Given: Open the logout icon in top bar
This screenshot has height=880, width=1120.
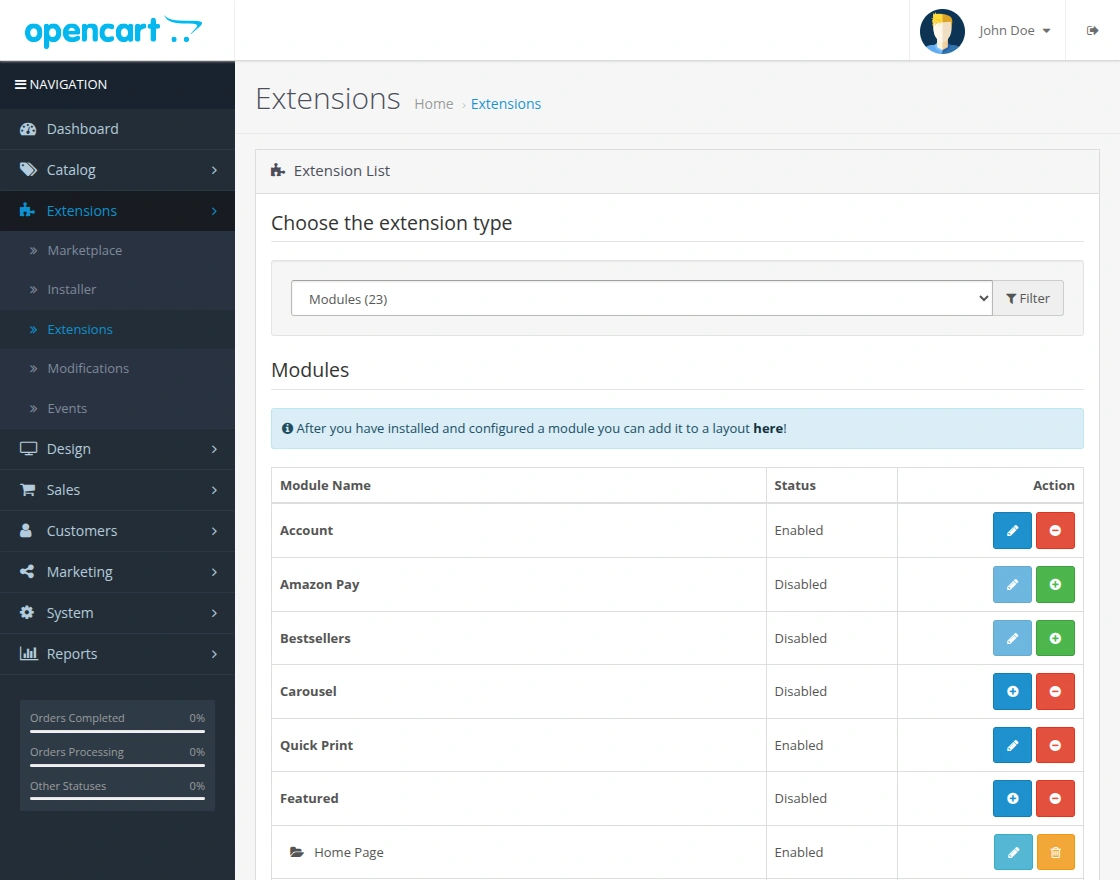Looking at the screenshot, I should (1092, 30).
